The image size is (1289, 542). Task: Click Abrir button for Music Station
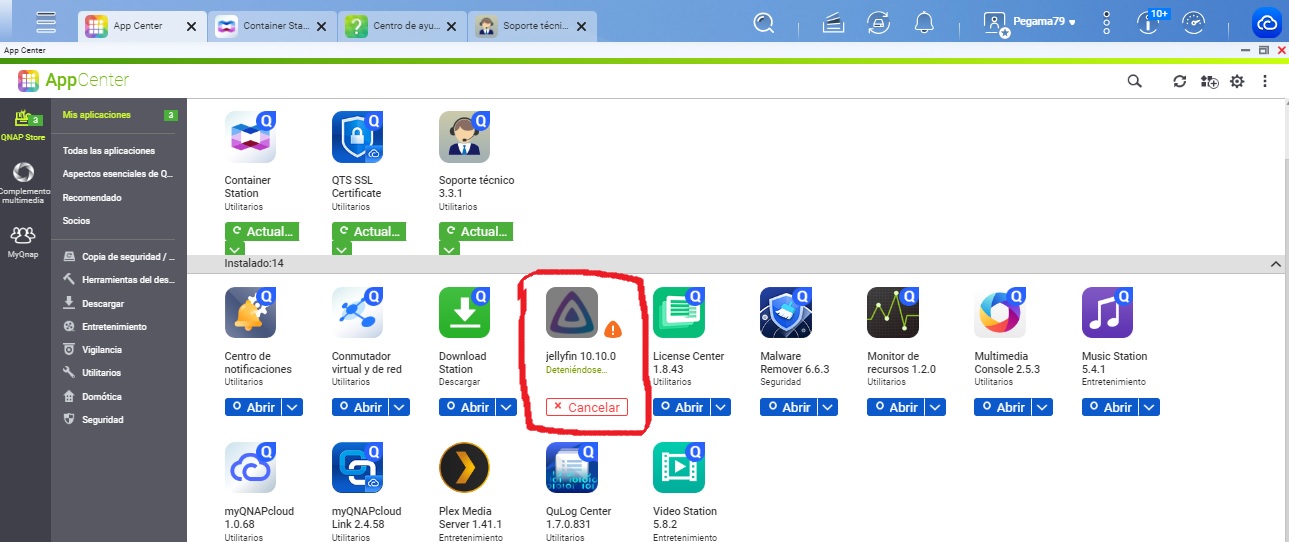coord(1109,407)
